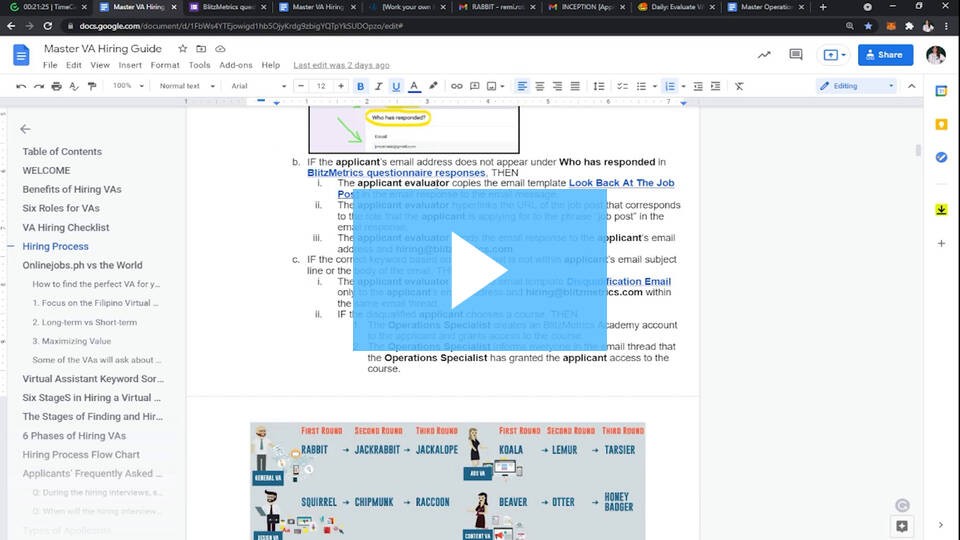Open Google Keep from side panel
960x540 pixels.
coord(941,124)
